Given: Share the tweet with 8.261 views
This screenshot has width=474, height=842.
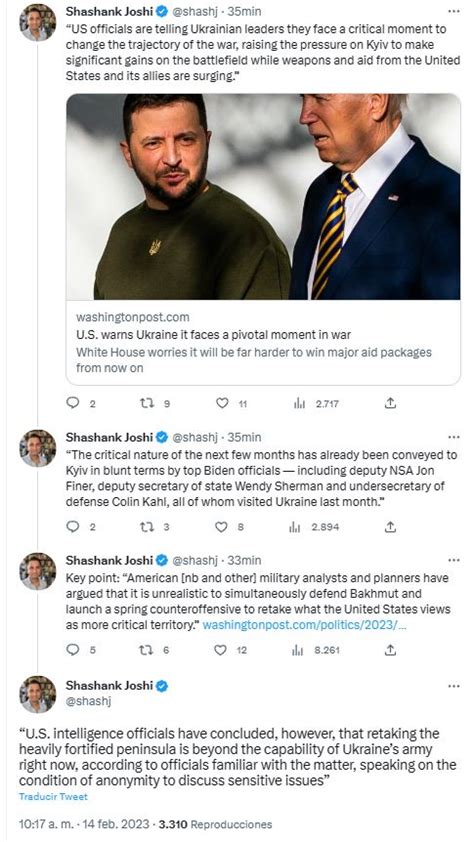Looking at the screenshot, I should [x=391, y=650].
